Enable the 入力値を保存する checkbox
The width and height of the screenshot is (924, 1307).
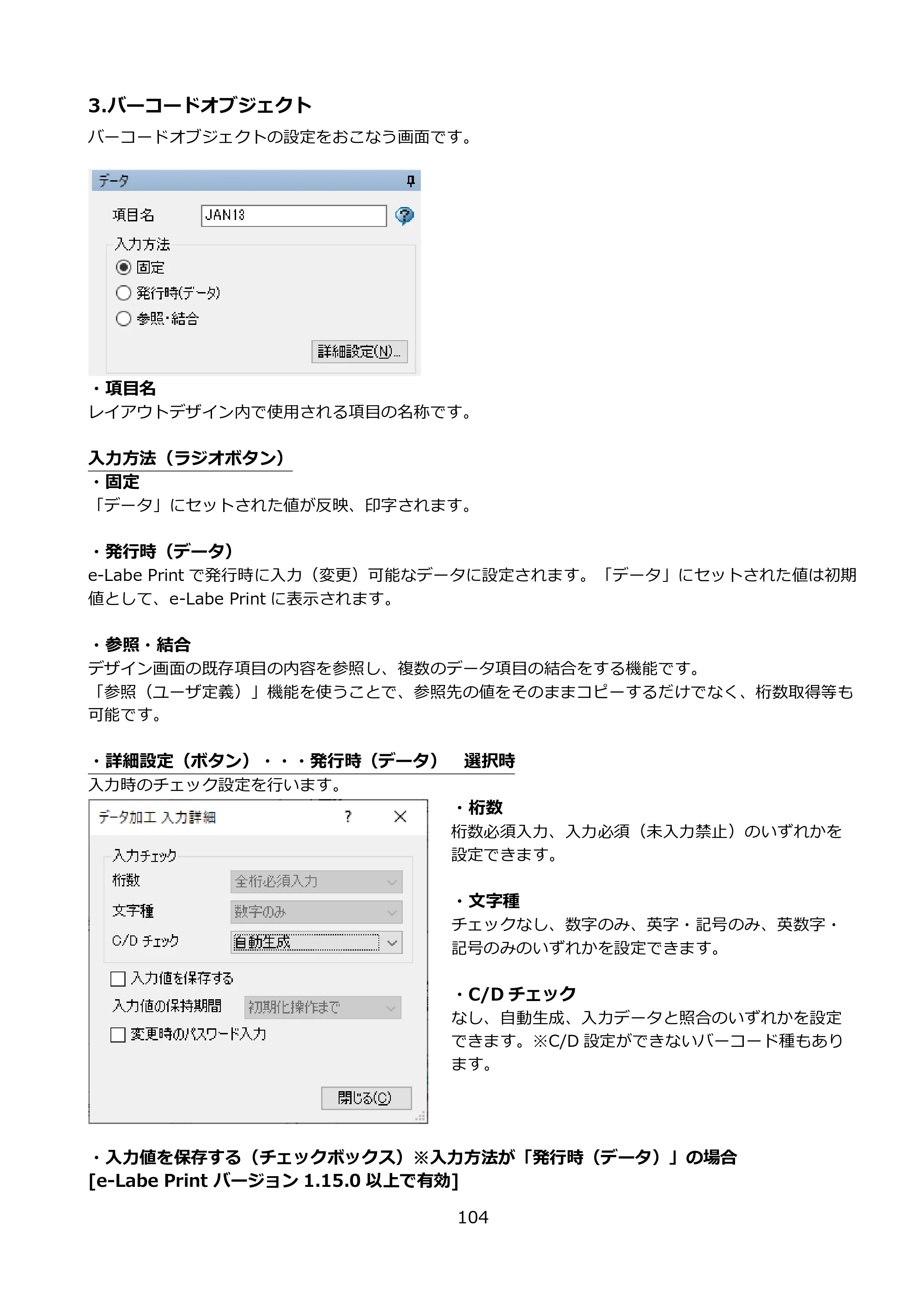point(118,978)
